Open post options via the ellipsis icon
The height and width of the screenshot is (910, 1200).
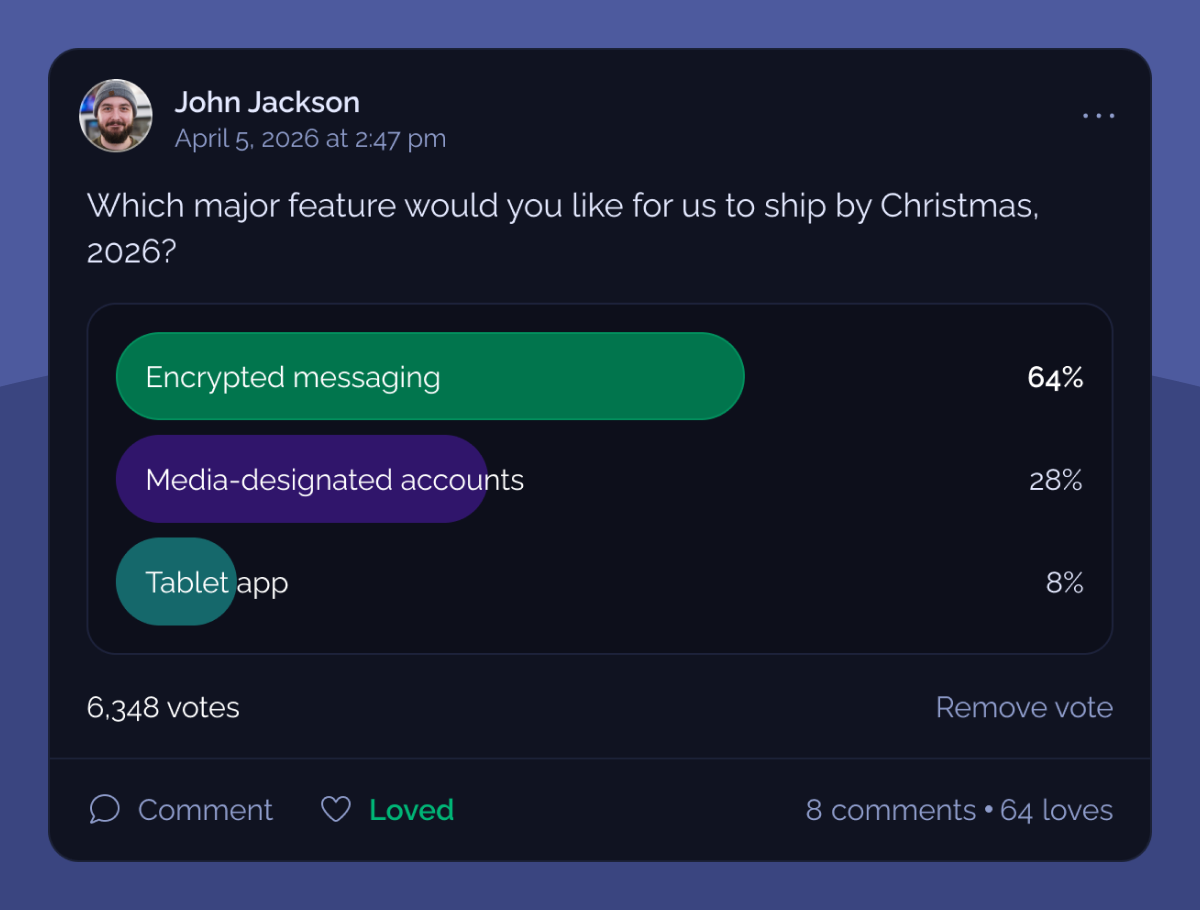pyautogui.click(x=1098, y=115)
